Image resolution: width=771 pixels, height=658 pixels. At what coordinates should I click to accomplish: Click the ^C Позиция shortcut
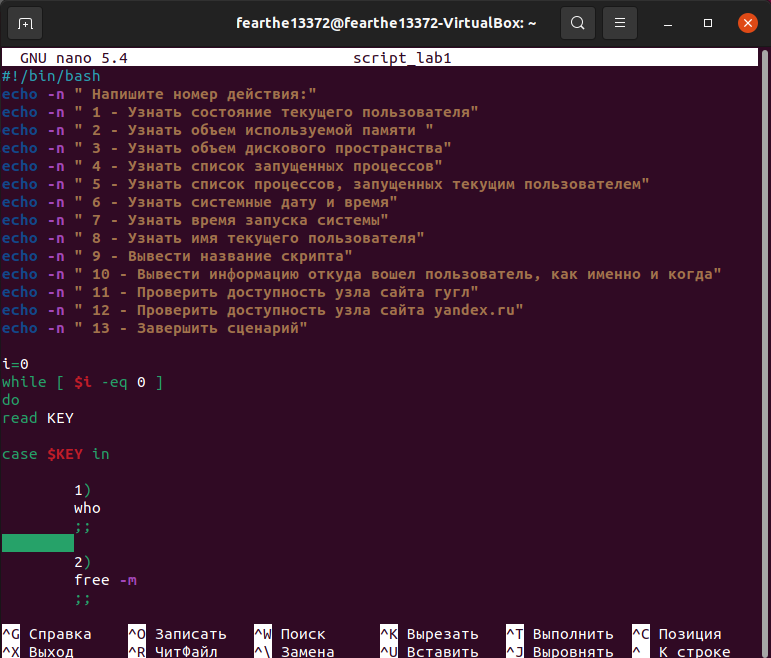coord(677,634)
